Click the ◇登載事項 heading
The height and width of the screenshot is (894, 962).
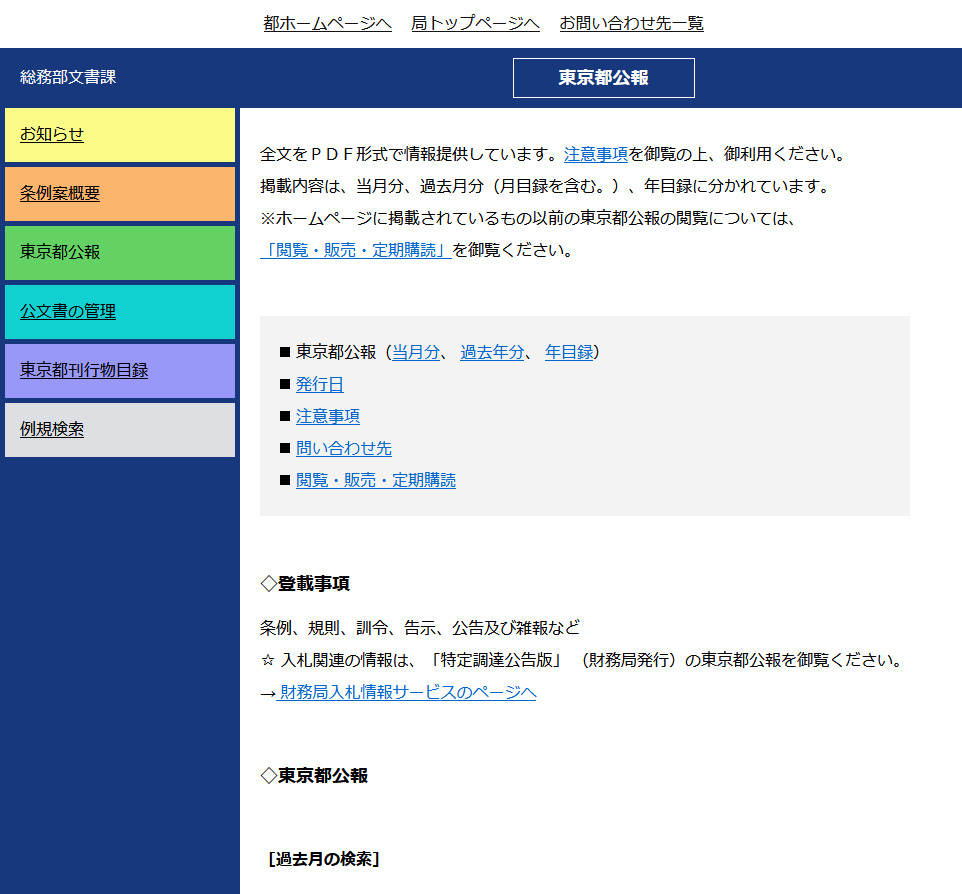(x=305, y=584)
